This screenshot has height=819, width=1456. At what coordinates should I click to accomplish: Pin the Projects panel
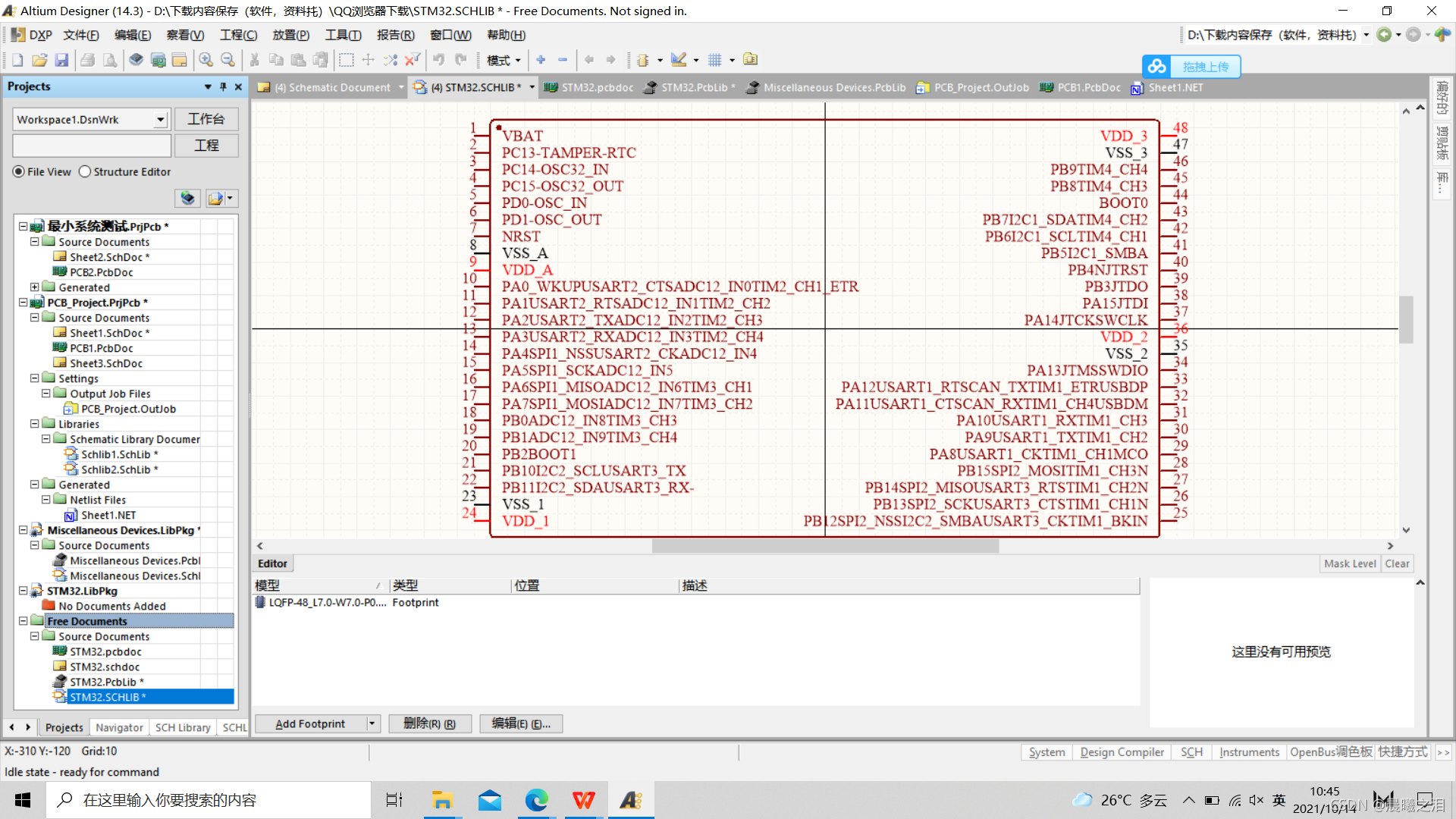click(x=223, y=86)
